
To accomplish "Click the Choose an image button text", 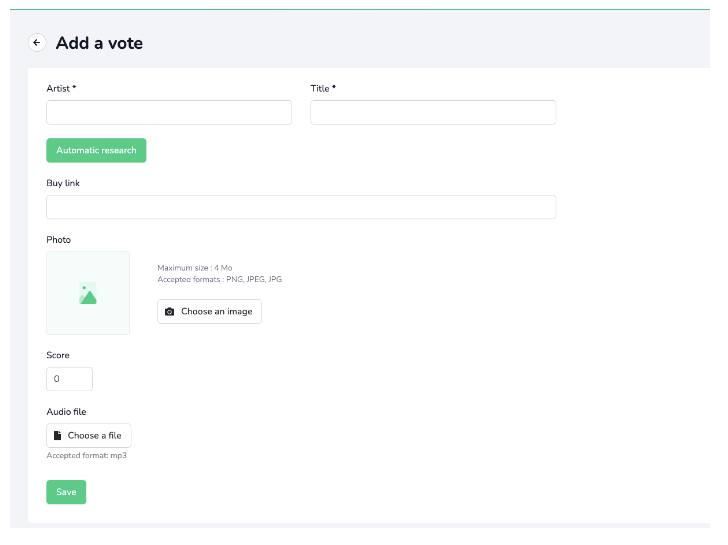I will coord(217,311).
